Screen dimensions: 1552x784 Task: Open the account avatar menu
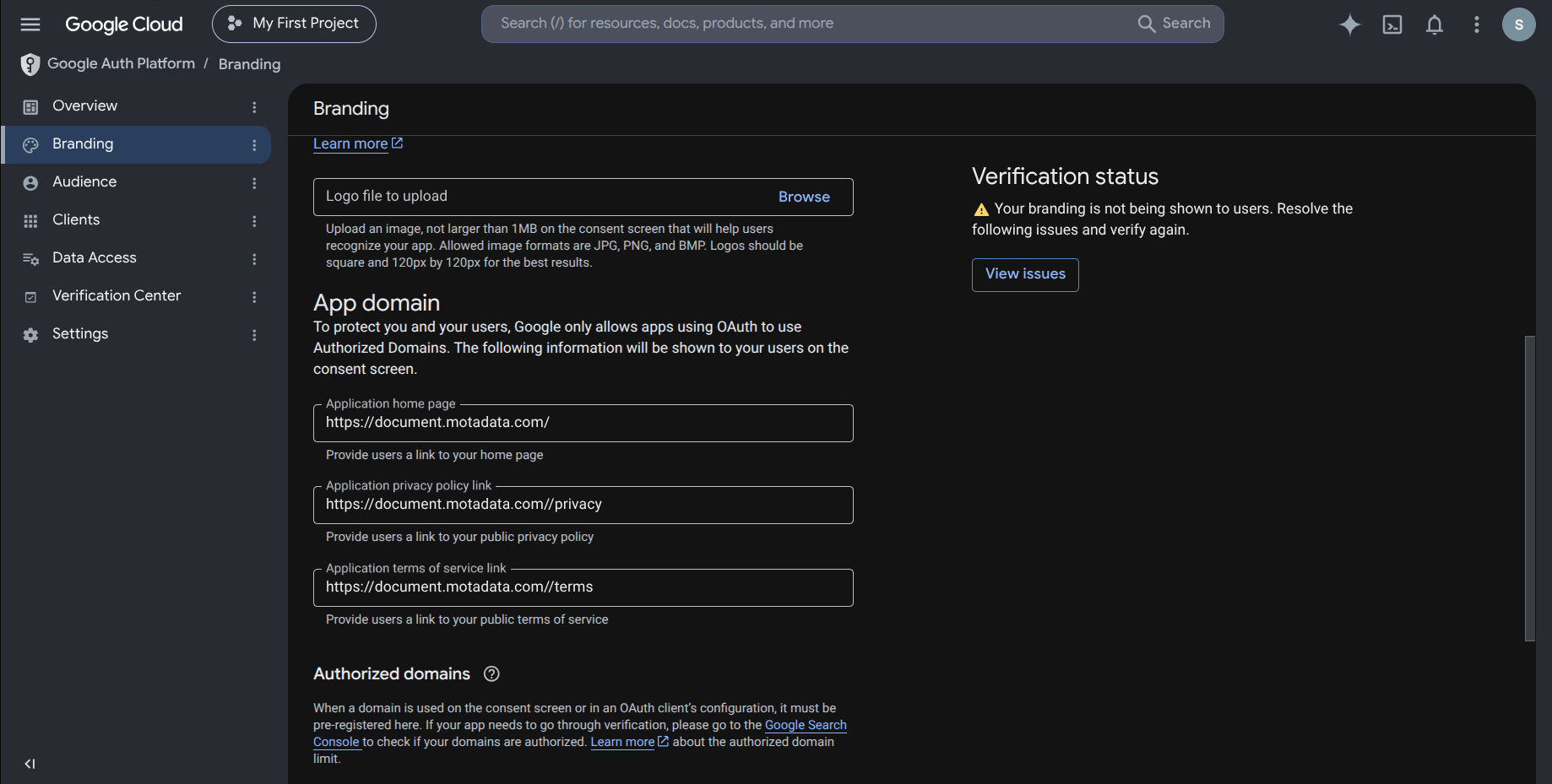click(x=1518, y=24)
